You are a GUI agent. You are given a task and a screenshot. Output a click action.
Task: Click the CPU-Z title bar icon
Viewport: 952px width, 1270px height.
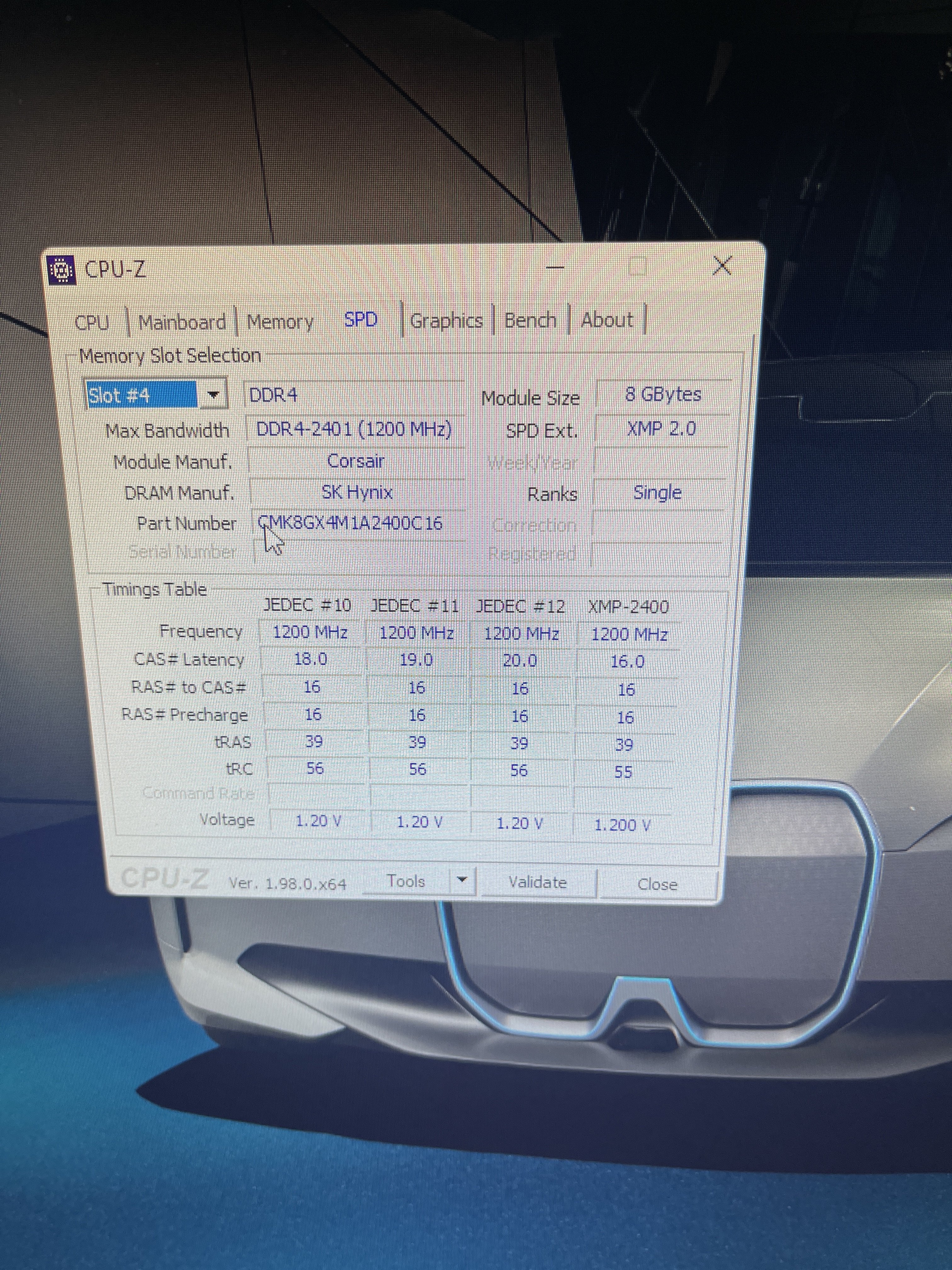(62, 270)
